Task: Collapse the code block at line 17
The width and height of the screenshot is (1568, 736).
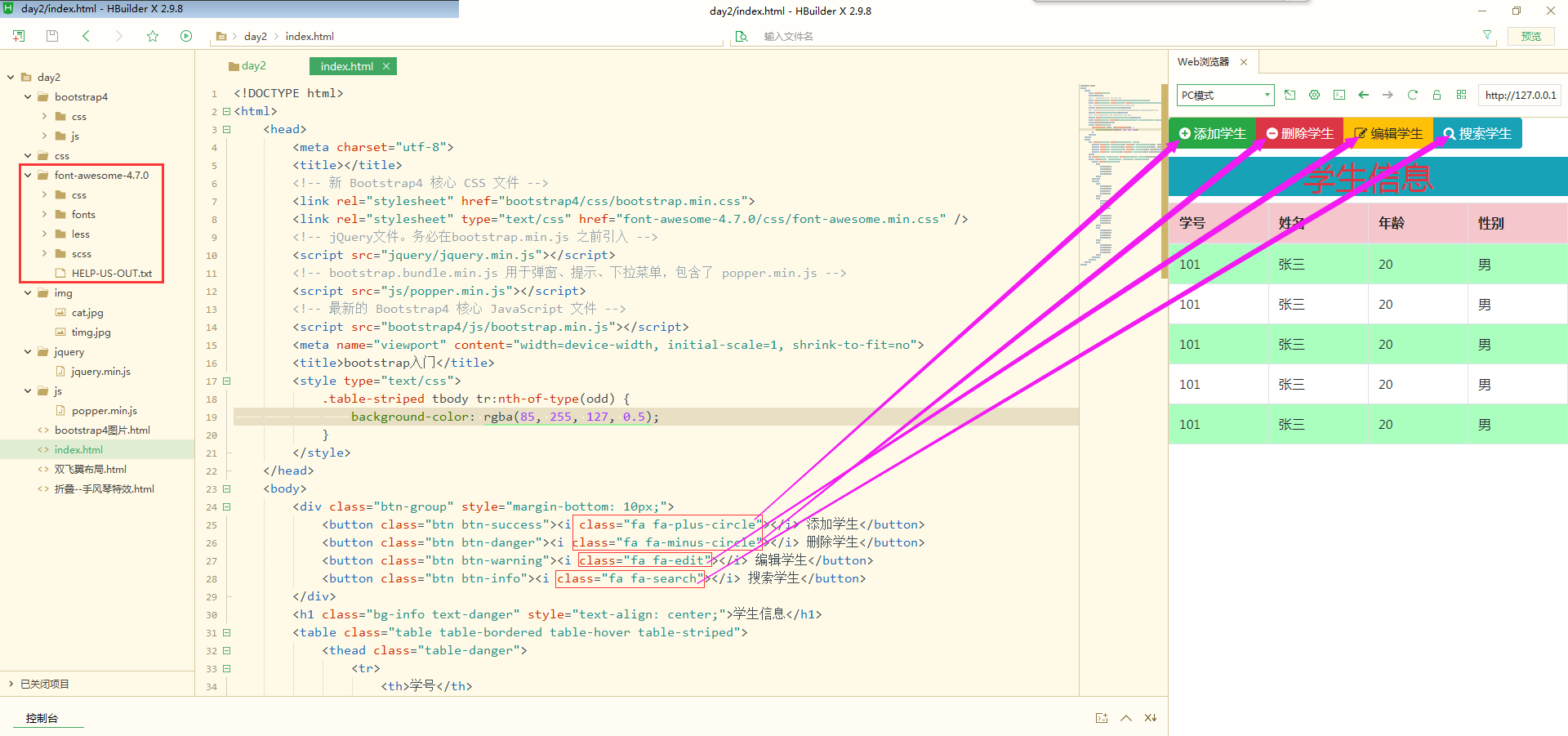Action: 227,381
